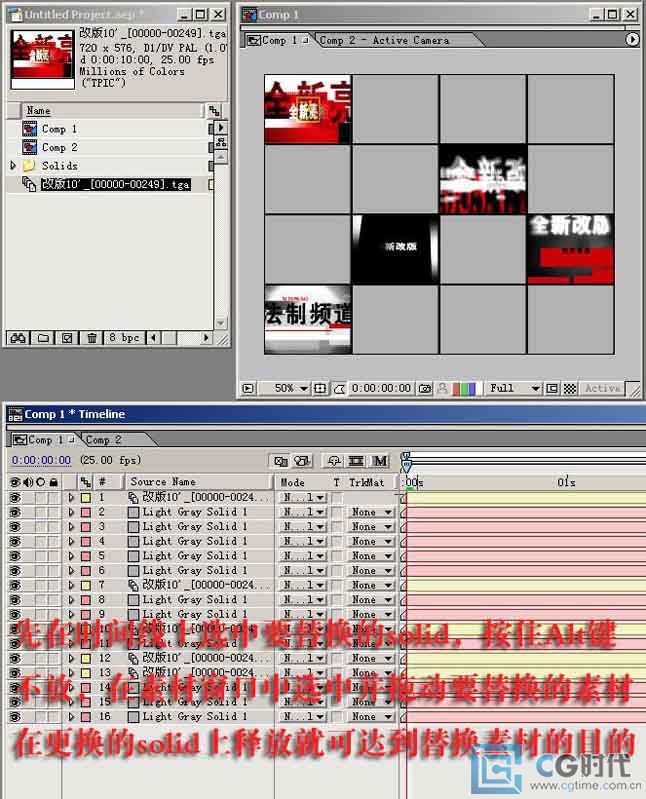Select layer 16 Light Gray Solid 1
The width and height of the screenshot is (646, 799).
click(x=195, y=716)
